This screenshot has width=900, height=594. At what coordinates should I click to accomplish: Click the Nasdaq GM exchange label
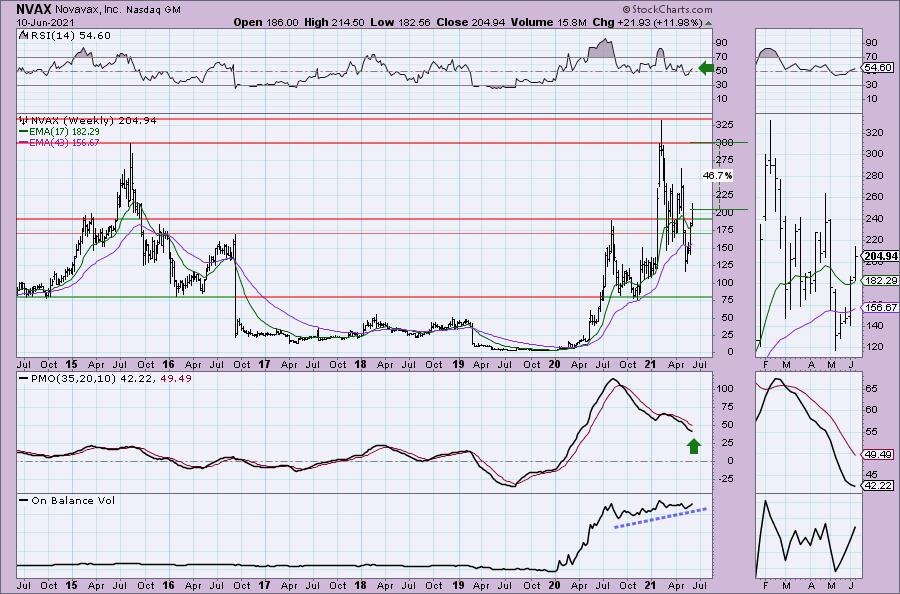(155, 10)
